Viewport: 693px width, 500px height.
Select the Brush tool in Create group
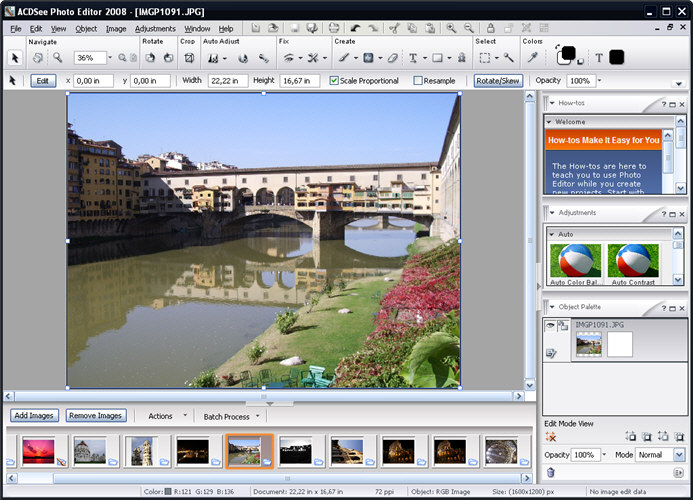tap(344, 58)
